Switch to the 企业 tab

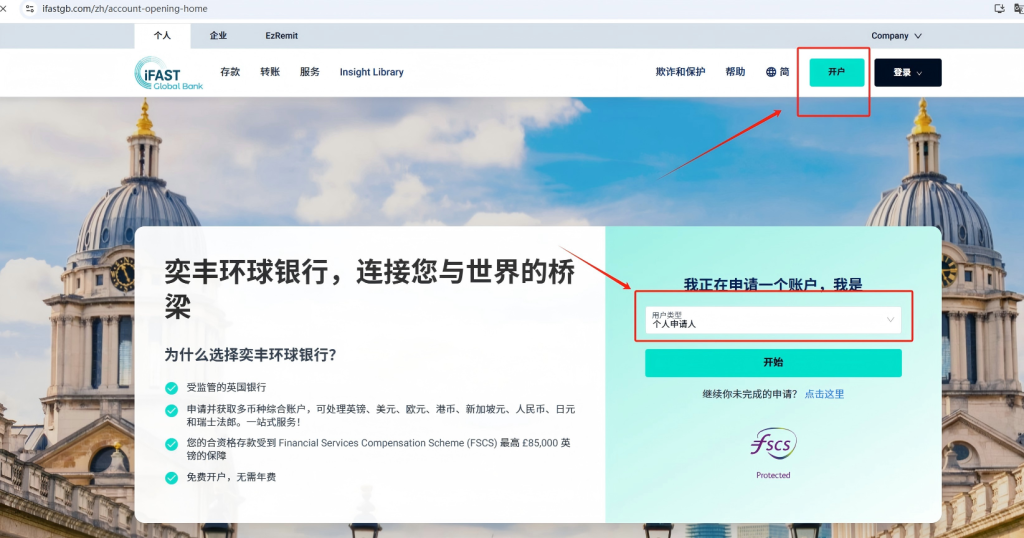(218, 36)
